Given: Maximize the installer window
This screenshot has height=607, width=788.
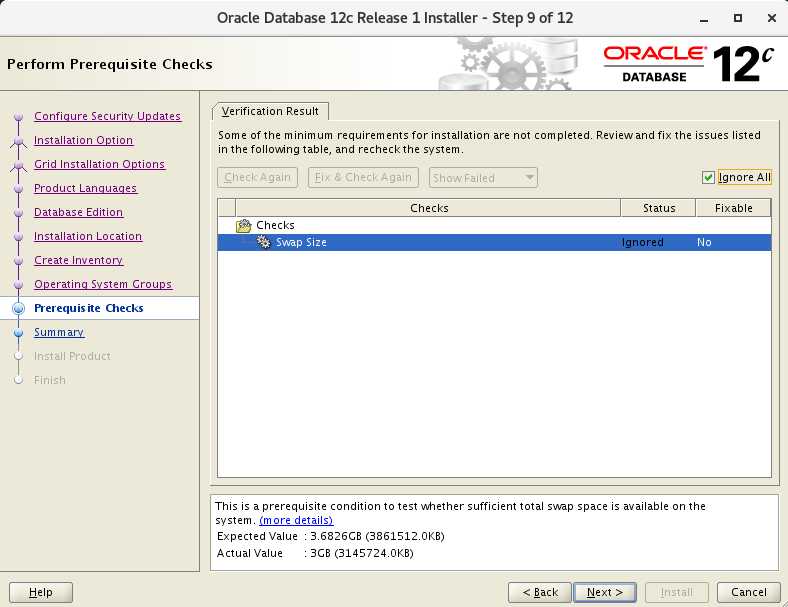Looking at the screenshot, I should (x=738, y=18).
